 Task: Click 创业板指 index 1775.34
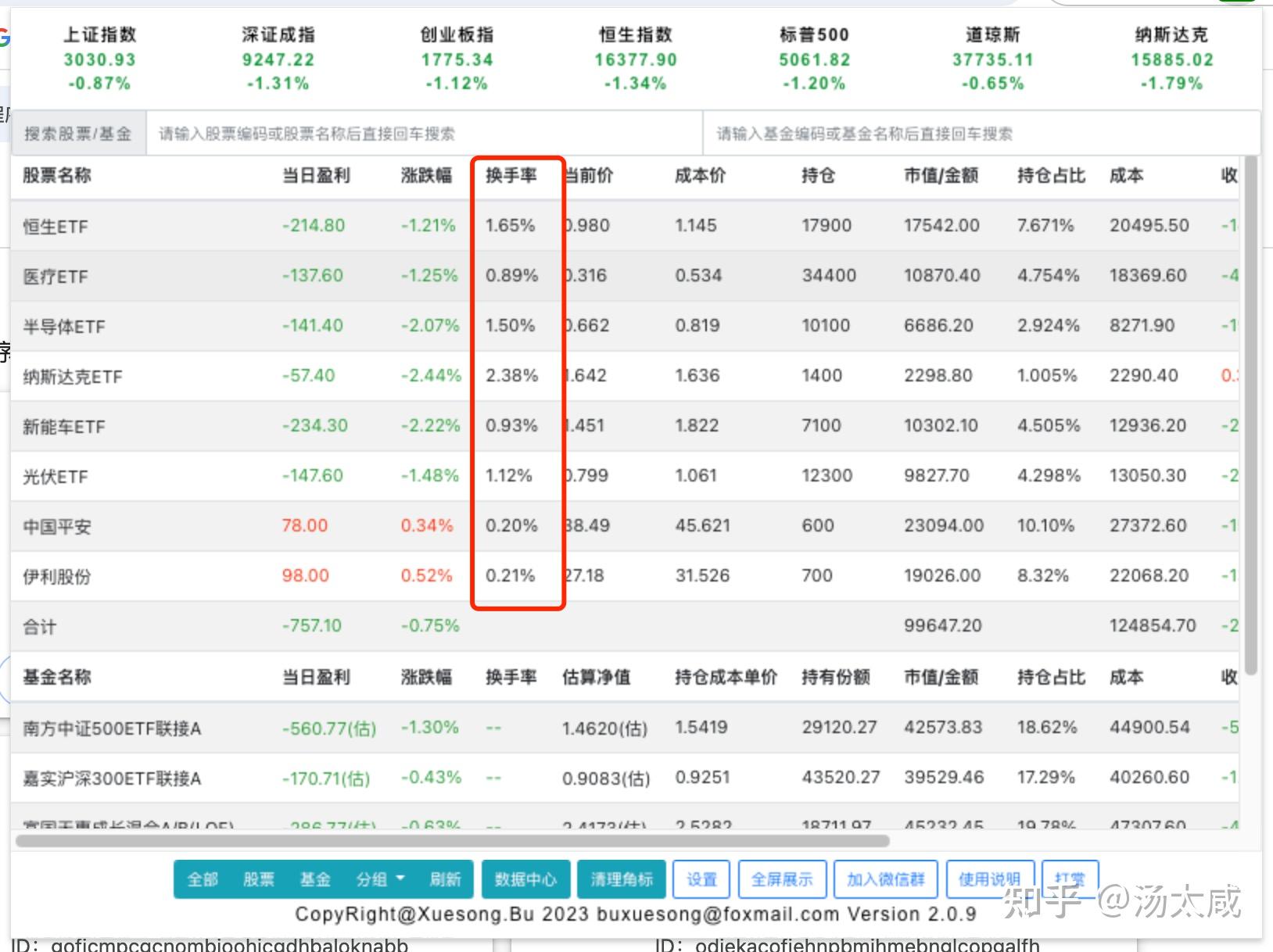pyautogui.click(x=457, y=59)
